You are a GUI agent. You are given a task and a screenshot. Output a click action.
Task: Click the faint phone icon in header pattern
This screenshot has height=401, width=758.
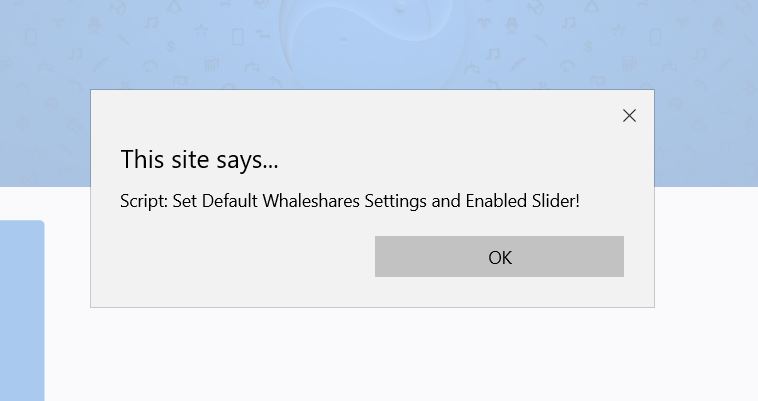click(x=237, y=37)
